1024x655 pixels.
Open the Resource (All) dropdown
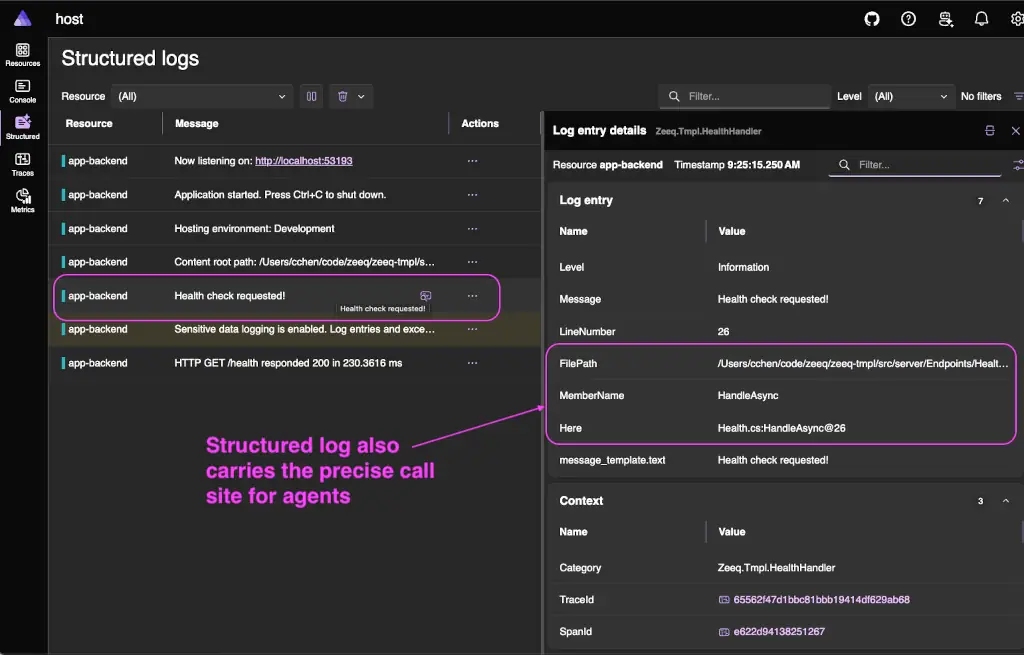(202, 96)
